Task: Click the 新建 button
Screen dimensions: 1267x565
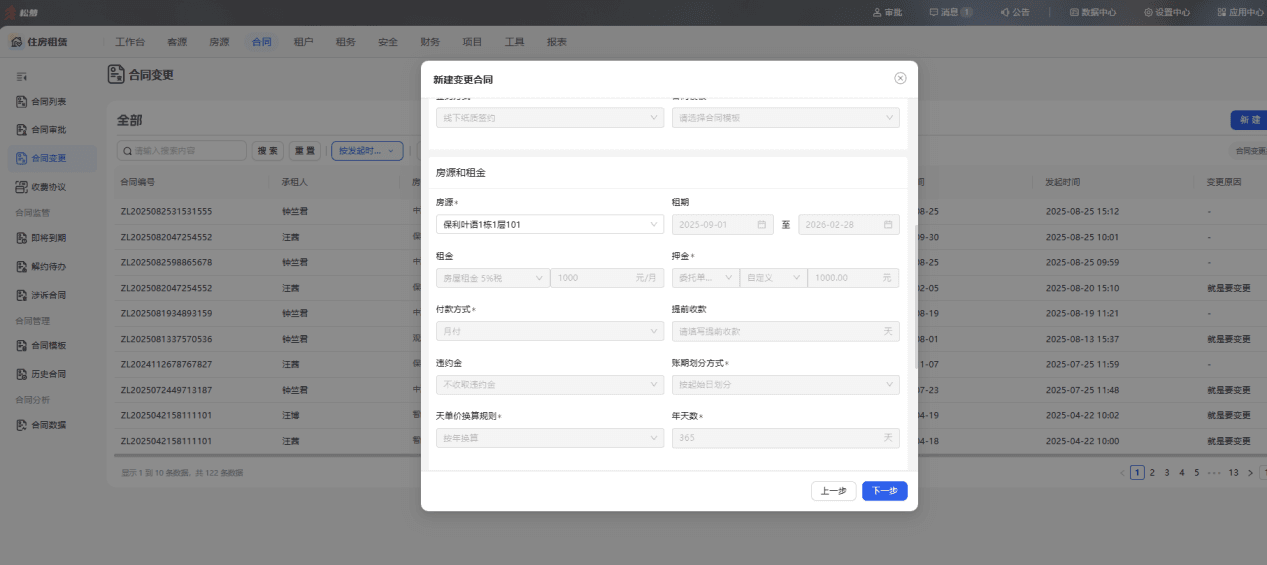Action: pyautogui.click(x=1249, y=120)
